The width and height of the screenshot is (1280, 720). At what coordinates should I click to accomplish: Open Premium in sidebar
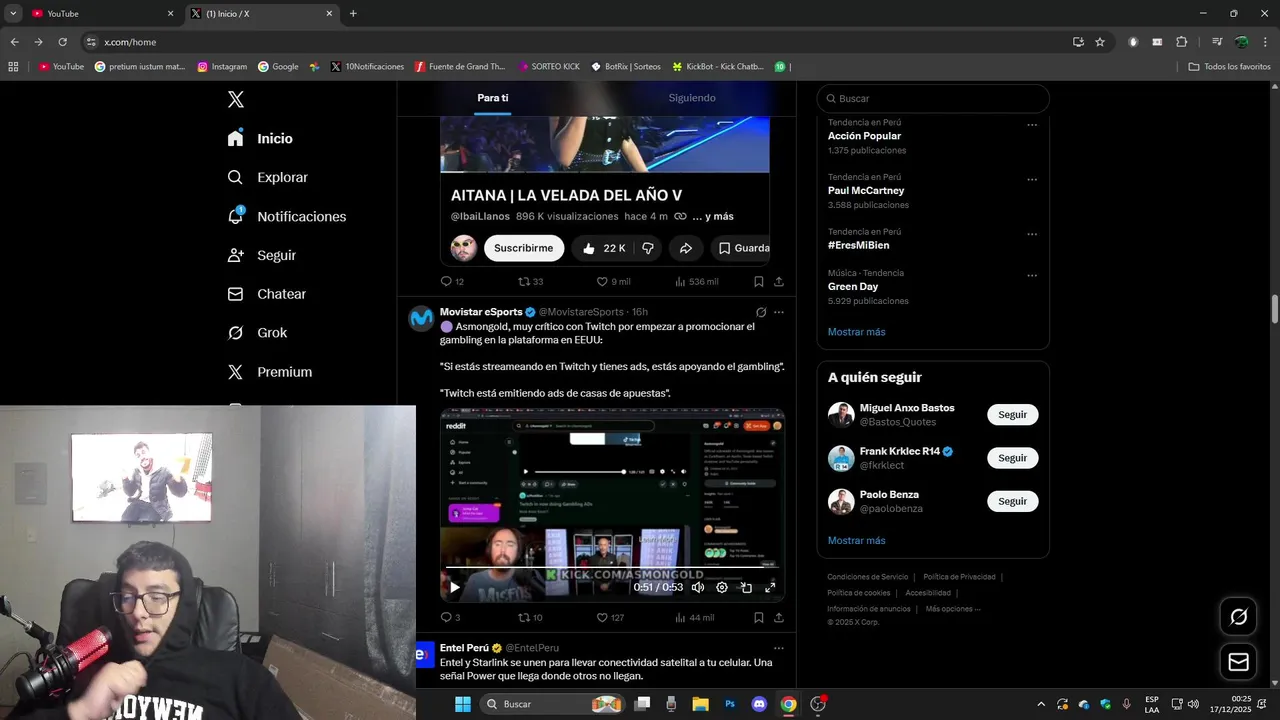[270, 372]
